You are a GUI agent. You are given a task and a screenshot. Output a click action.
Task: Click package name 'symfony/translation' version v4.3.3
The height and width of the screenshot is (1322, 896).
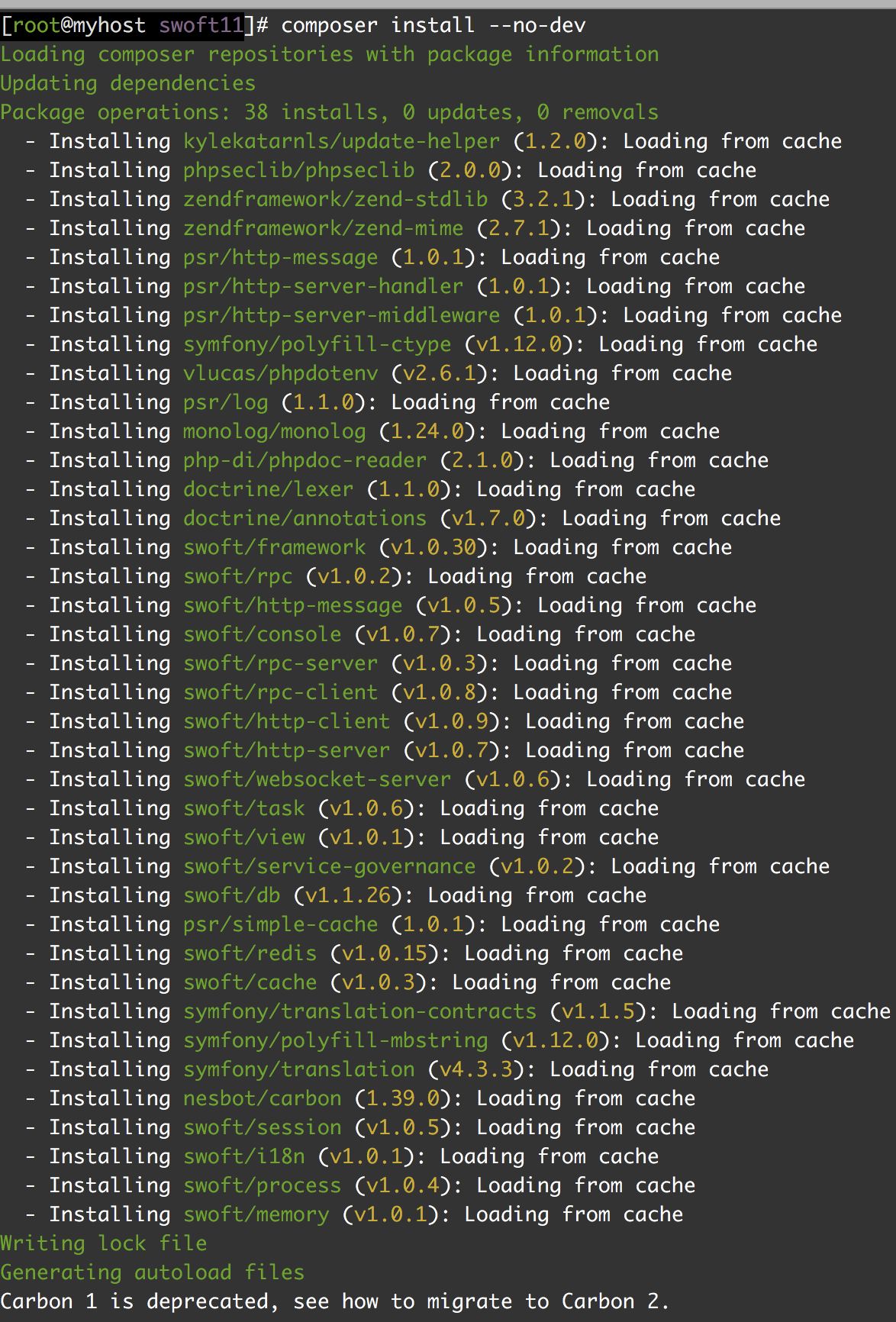click(x=299, y=1070)
